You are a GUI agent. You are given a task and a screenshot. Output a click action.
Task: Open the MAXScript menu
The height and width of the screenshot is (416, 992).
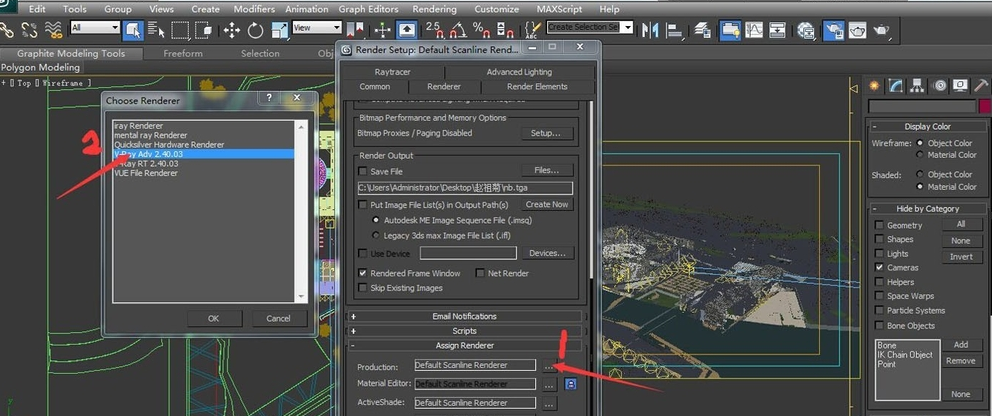point(560,9)
